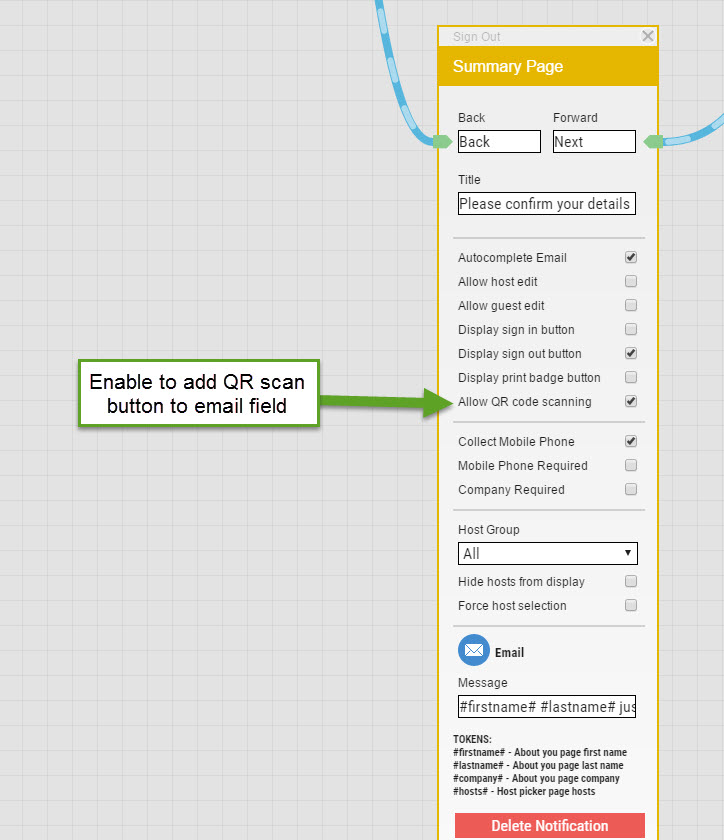The image size is (724, 840).
Task: Check the Mobile Phone Required box
Action: point(631,466)
